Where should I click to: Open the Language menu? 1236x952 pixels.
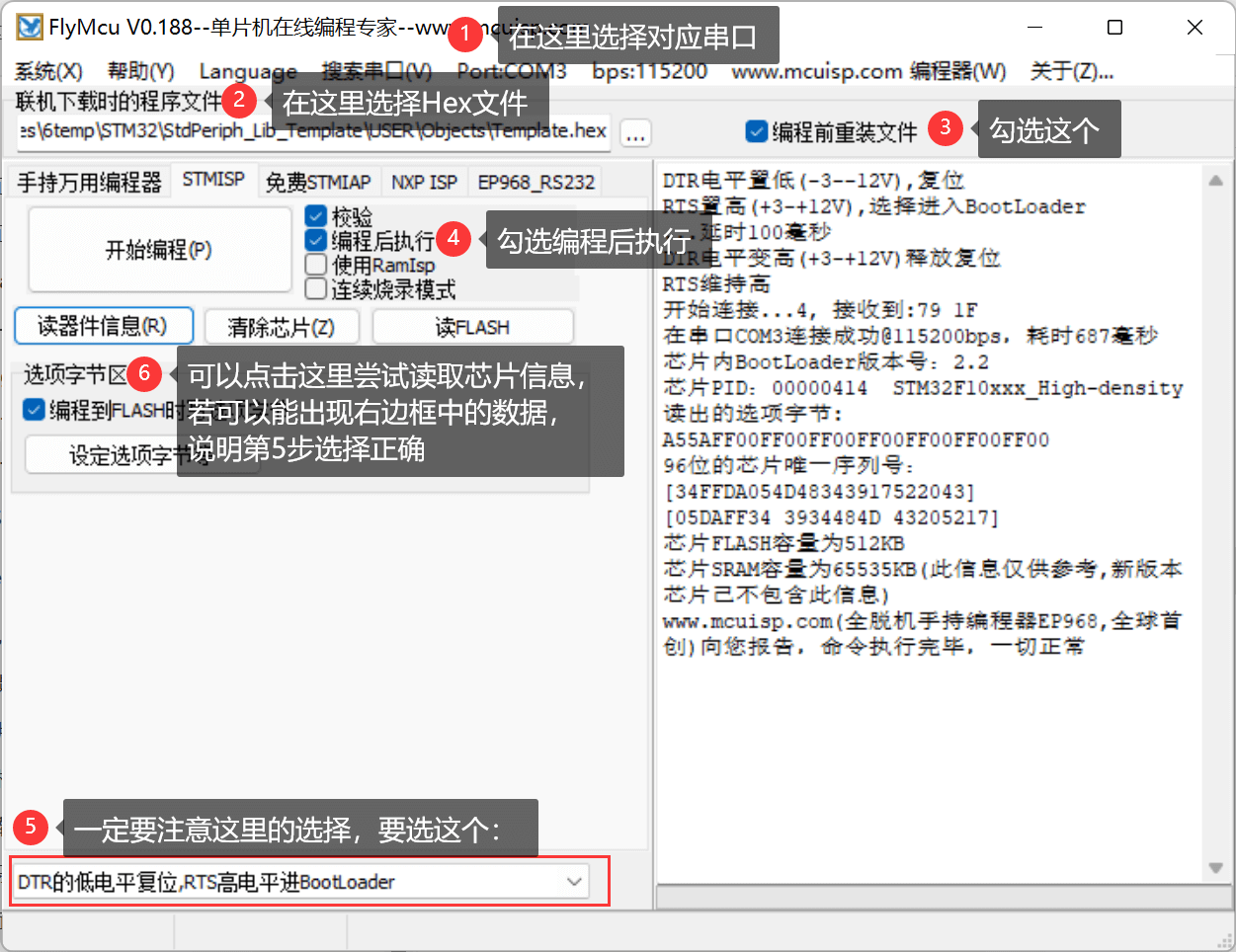[248, 71]
